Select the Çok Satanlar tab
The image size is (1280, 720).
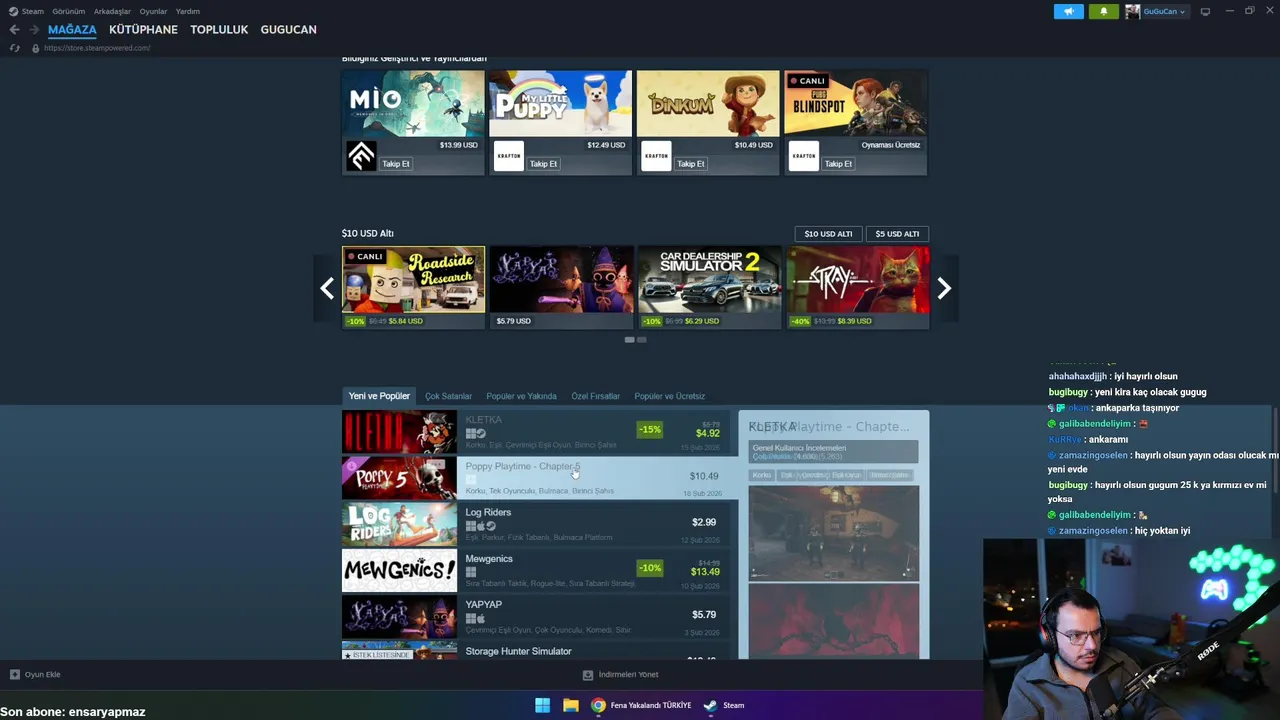coord(448,396)
